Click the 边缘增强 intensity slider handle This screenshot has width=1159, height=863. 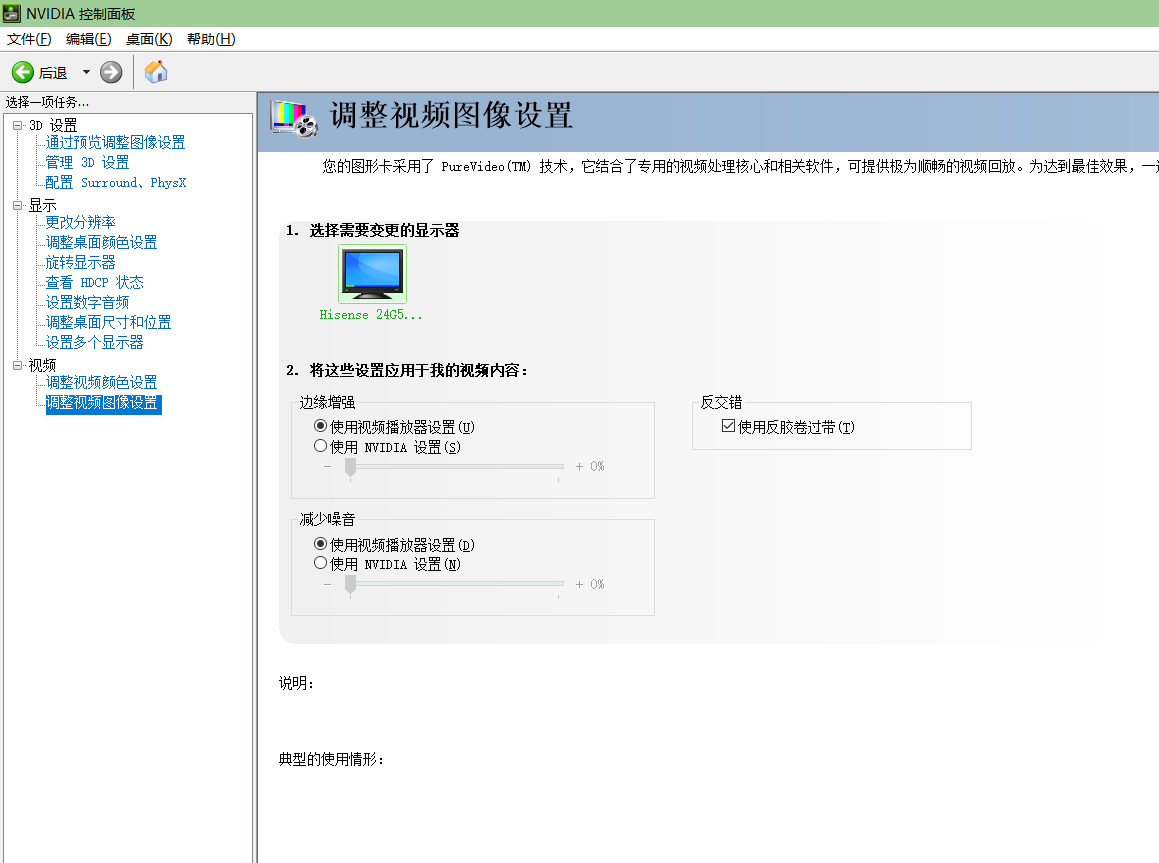click(x=350, y=466)
